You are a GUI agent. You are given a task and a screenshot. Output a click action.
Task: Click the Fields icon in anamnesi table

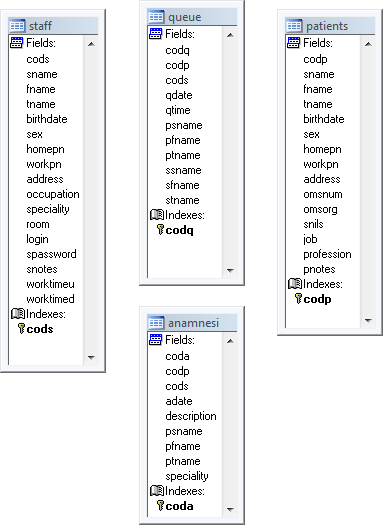click(156, 339)
